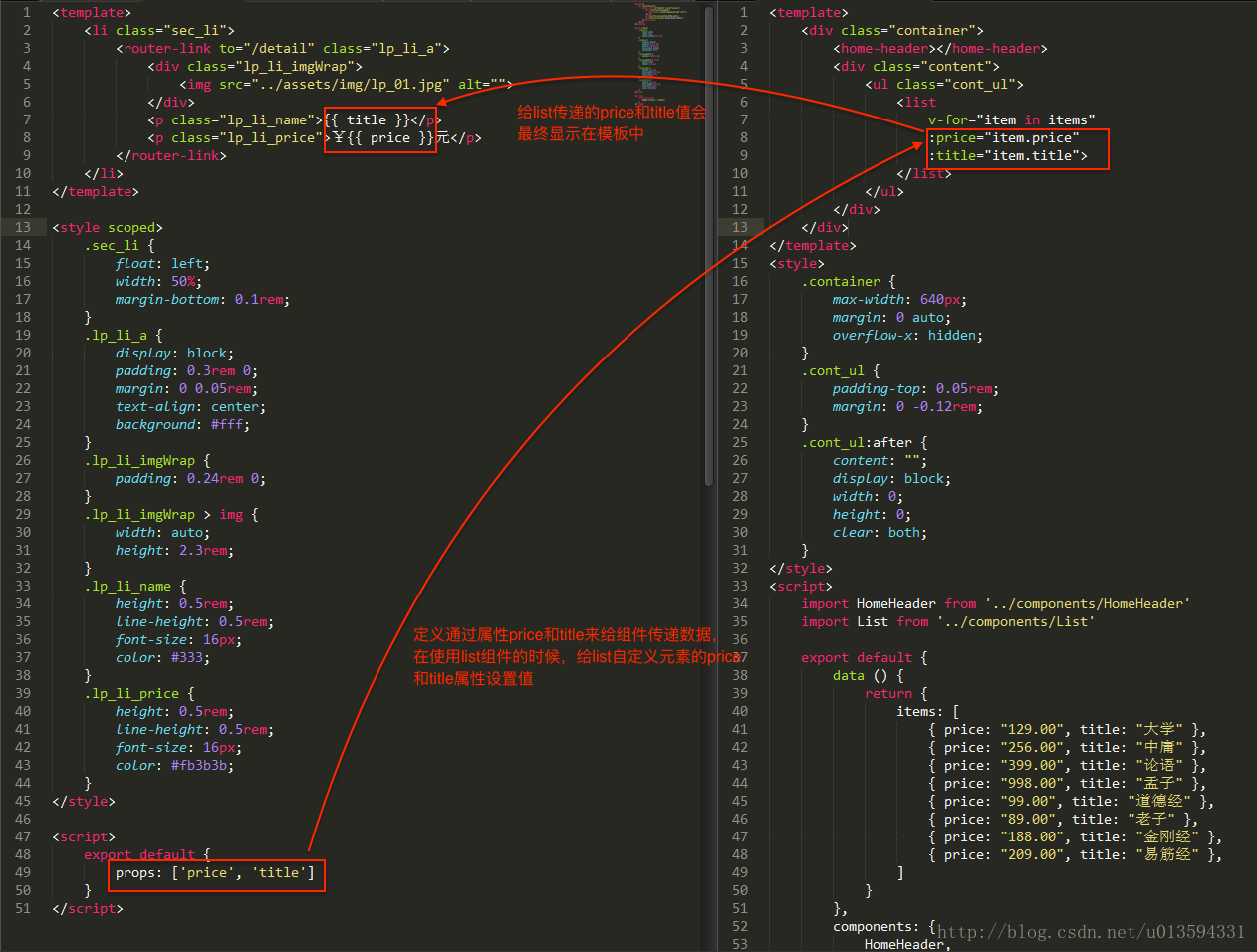Image resolution: width=1257 pixels, height=952 pixels.
Task: Click the v-for="item in items" attribute
Action: click(1012, 119)
